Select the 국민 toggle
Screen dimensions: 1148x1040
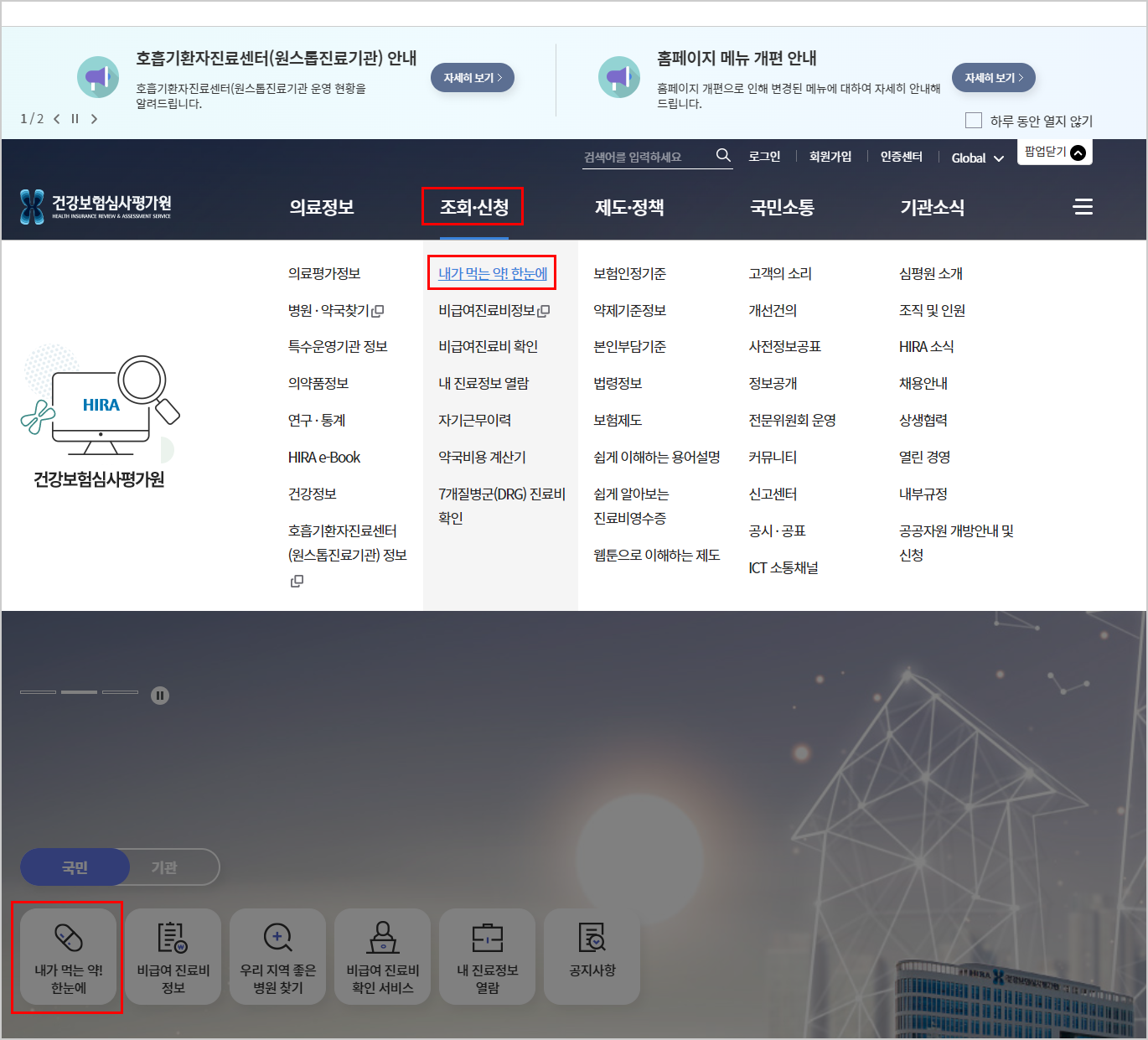pos(74,867)
